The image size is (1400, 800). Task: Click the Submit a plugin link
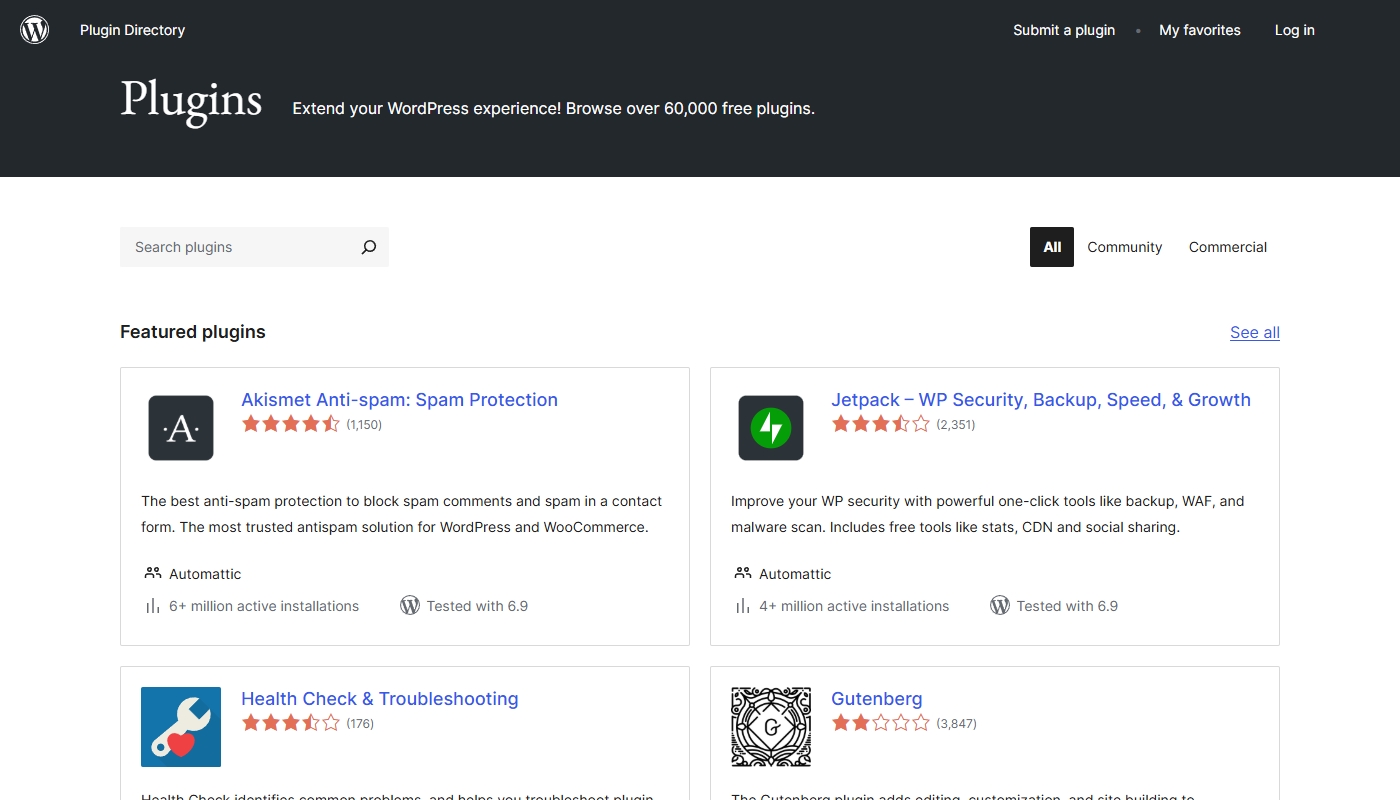click(x=1064, y=30)
